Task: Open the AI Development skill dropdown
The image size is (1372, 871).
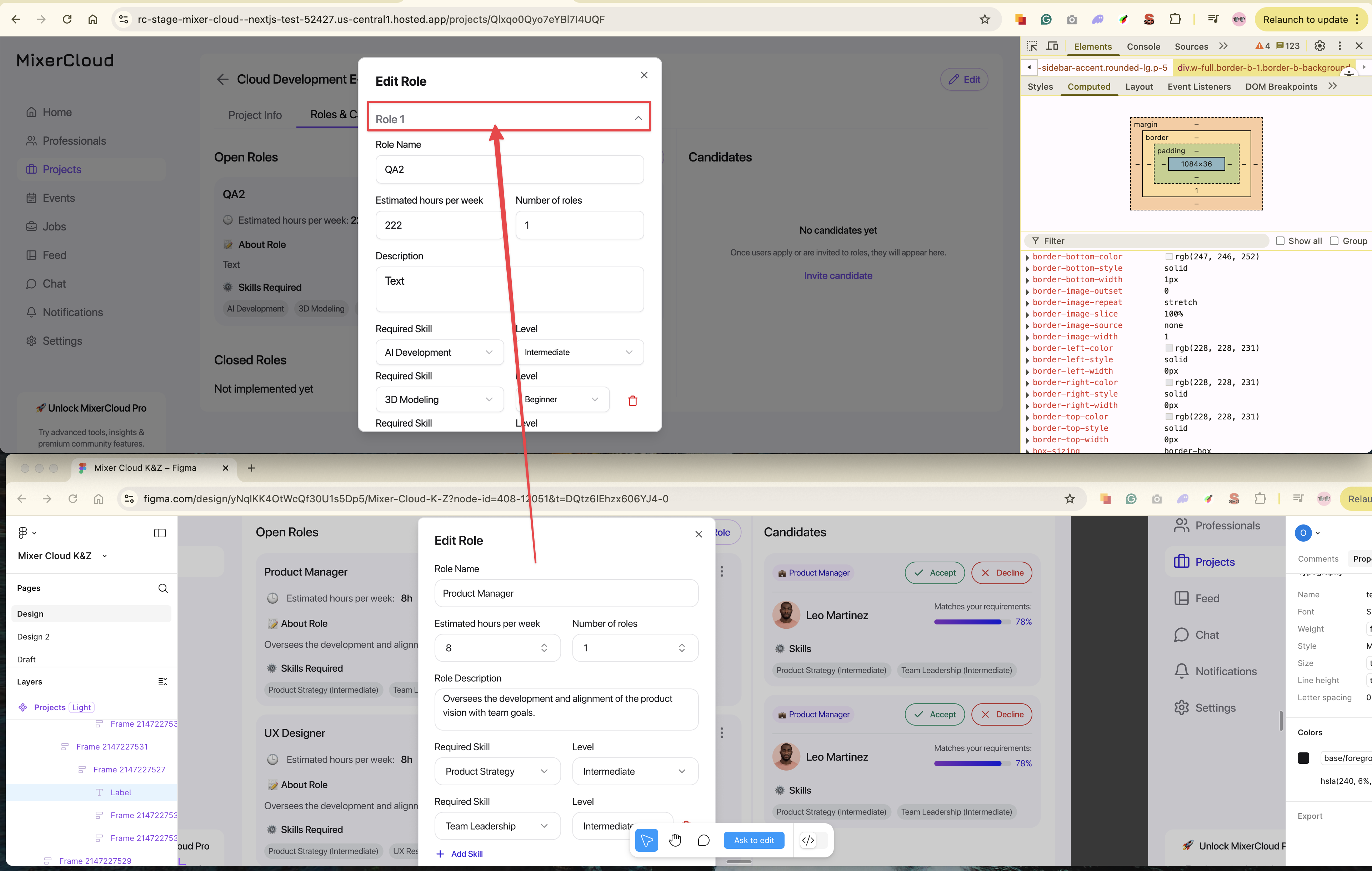Action: [439, 352]
